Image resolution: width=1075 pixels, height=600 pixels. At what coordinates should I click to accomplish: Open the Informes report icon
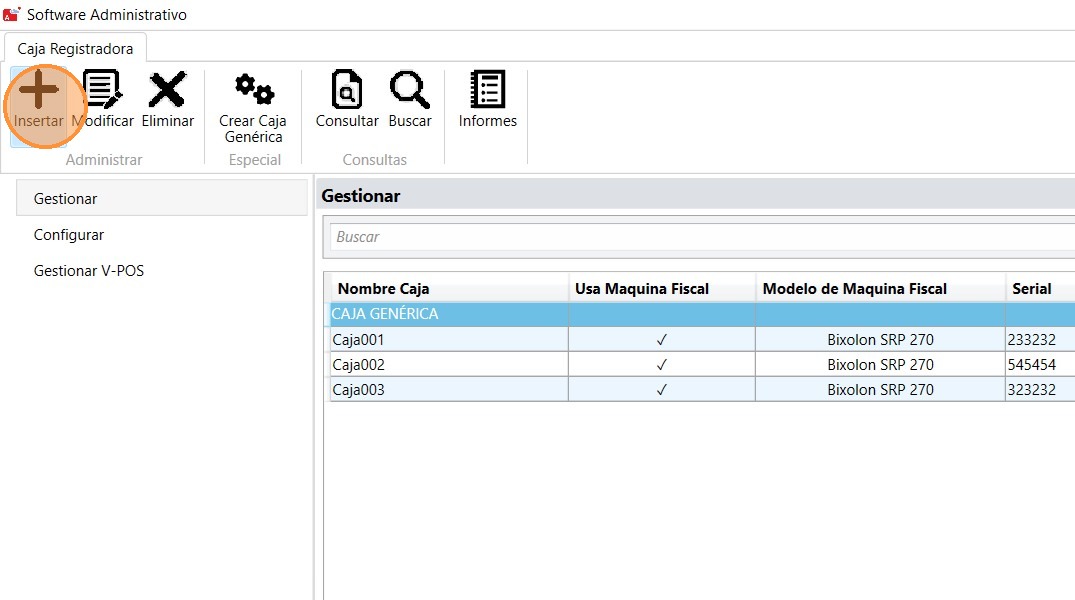pos(487,91)
